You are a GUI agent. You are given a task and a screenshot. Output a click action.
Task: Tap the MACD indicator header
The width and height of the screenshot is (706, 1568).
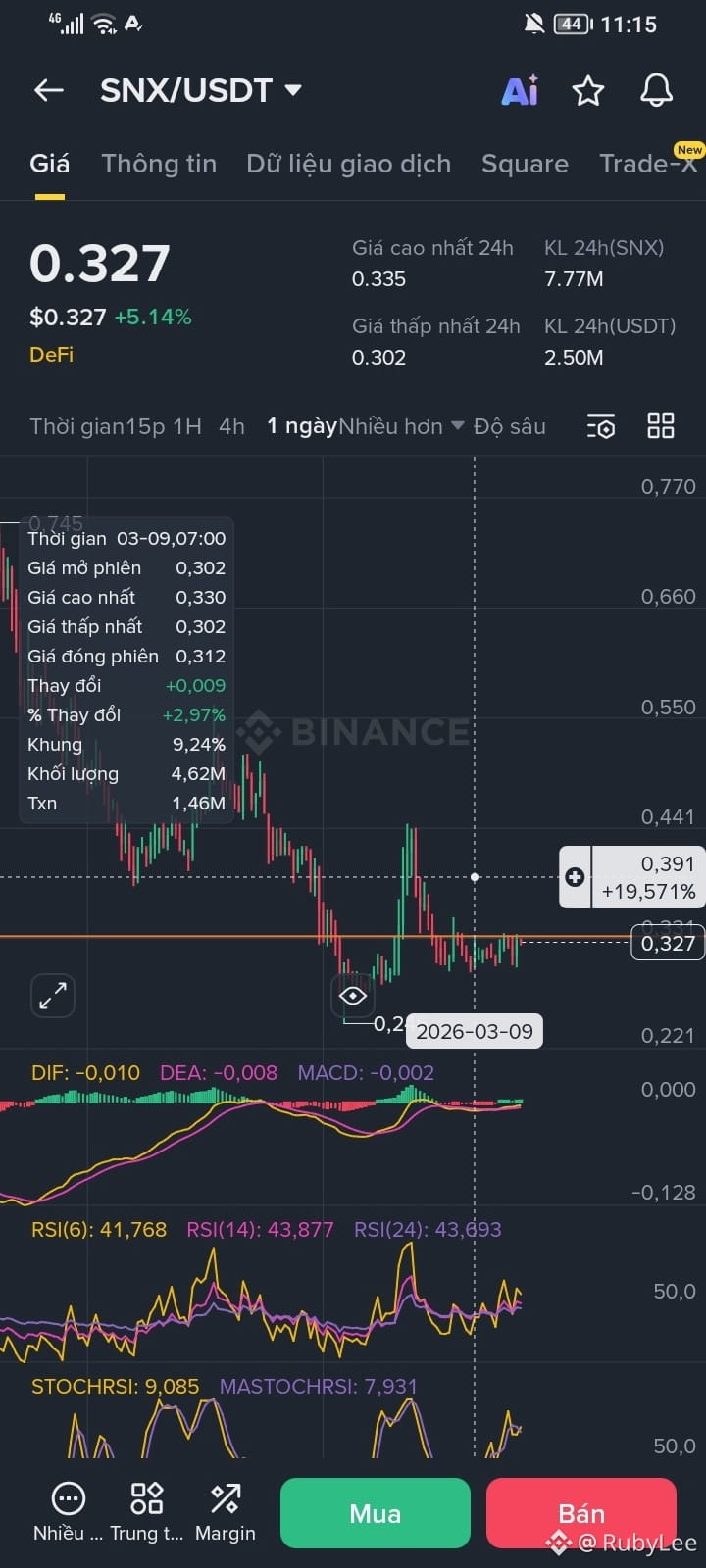[x=366, y=1073]
